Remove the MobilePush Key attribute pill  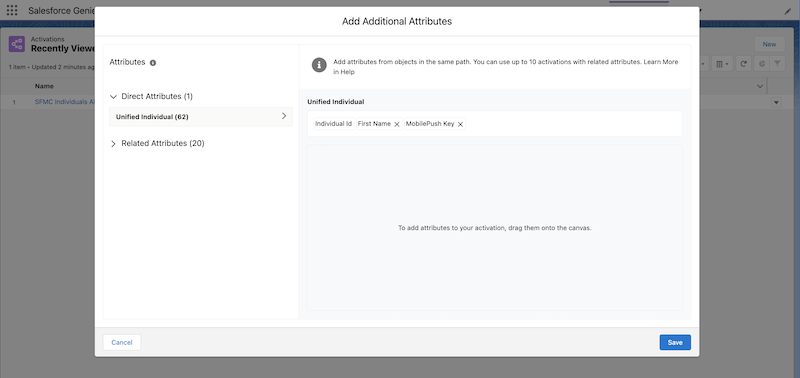[460, 124]
